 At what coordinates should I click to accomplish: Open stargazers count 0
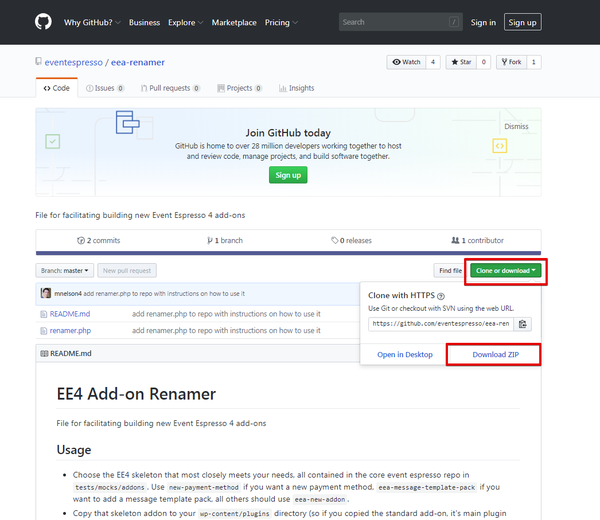point(484,62)
